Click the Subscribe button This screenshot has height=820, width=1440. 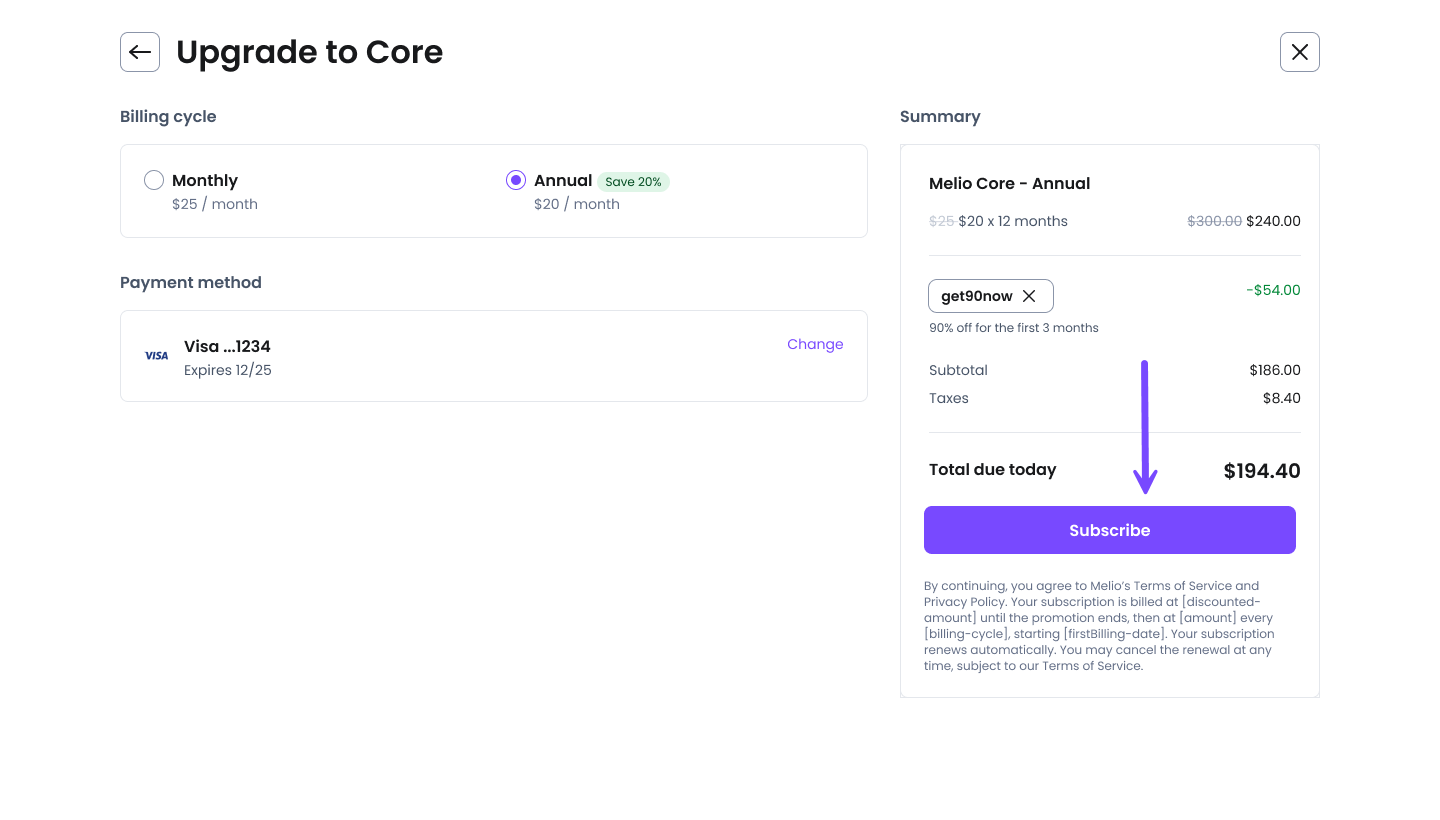click(1109, 530)
